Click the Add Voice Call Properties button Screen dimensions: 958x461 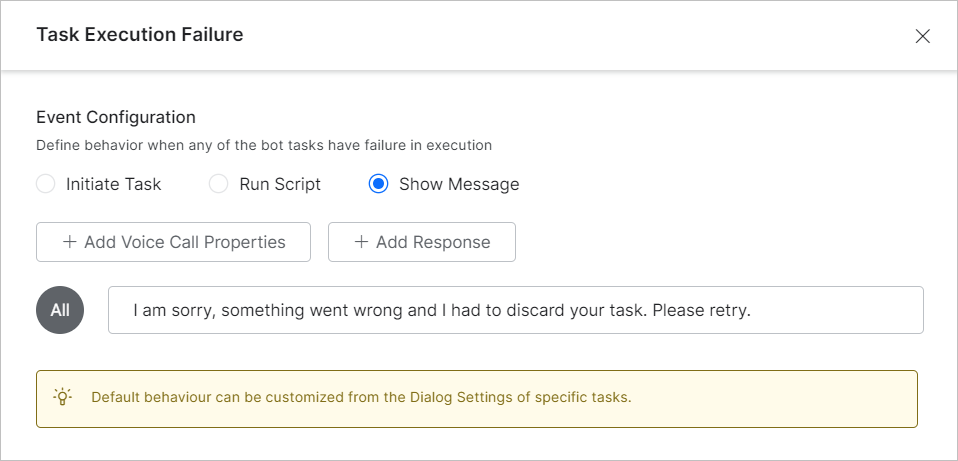tap(173, 242)
